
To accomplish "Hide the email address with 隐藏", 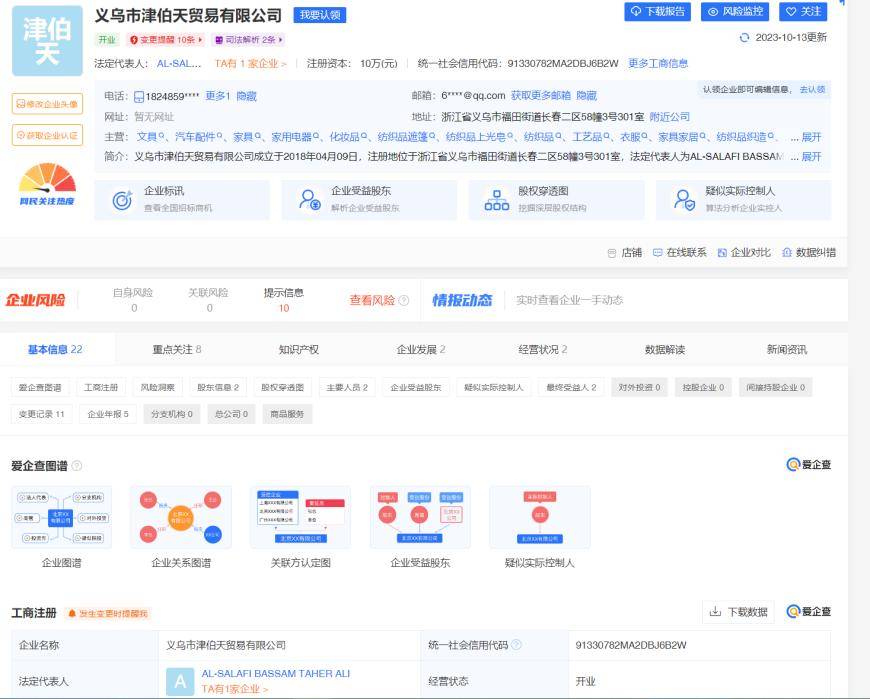I will [586, 95].
